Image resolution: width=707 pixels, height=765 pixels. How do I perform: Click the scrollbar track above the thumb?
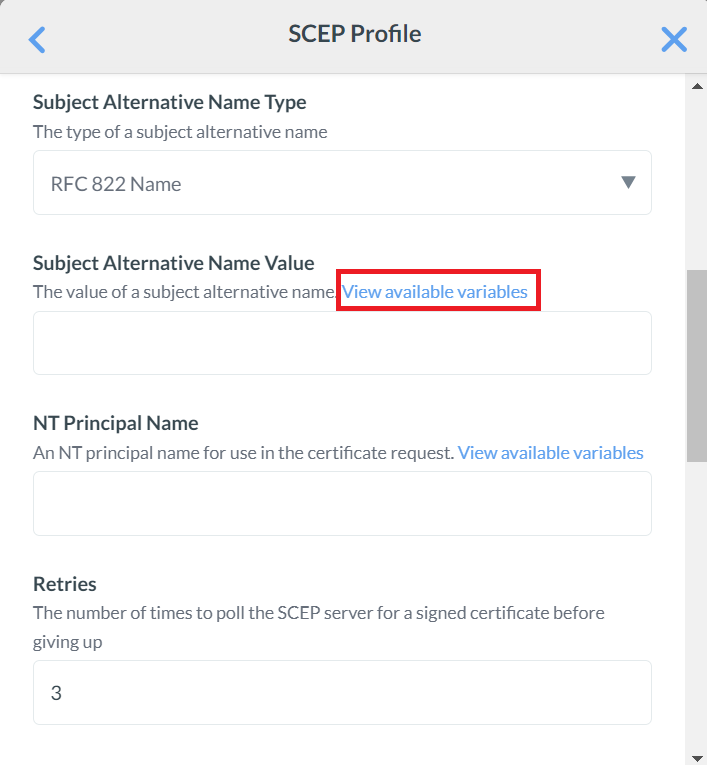pos(697,180)
